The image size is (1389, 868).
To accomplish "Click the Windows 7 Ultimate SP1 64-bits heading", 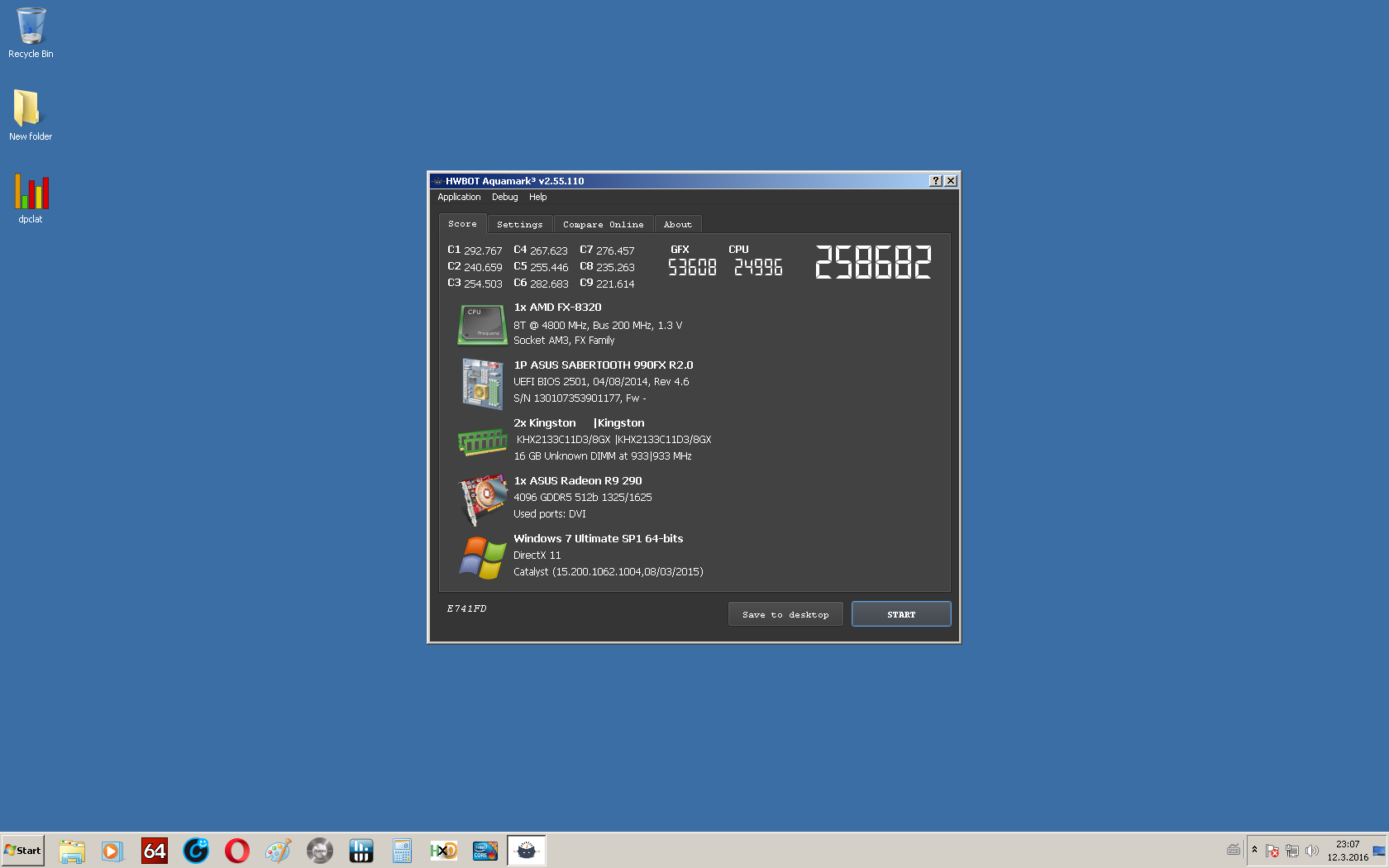I will (x=599, y=538).
